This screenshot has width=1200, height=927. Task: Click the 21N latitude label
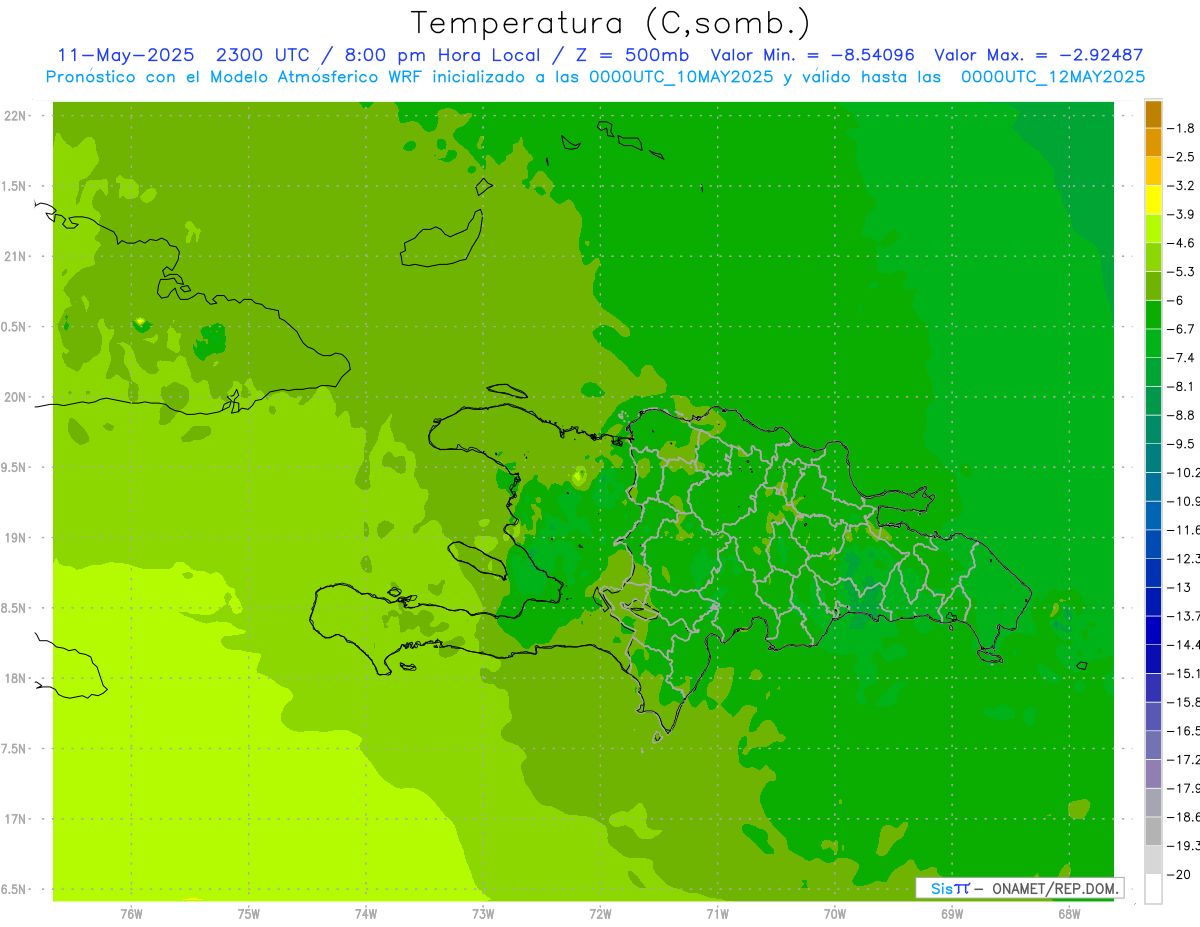pyautogui.click(x=15, y=257)
